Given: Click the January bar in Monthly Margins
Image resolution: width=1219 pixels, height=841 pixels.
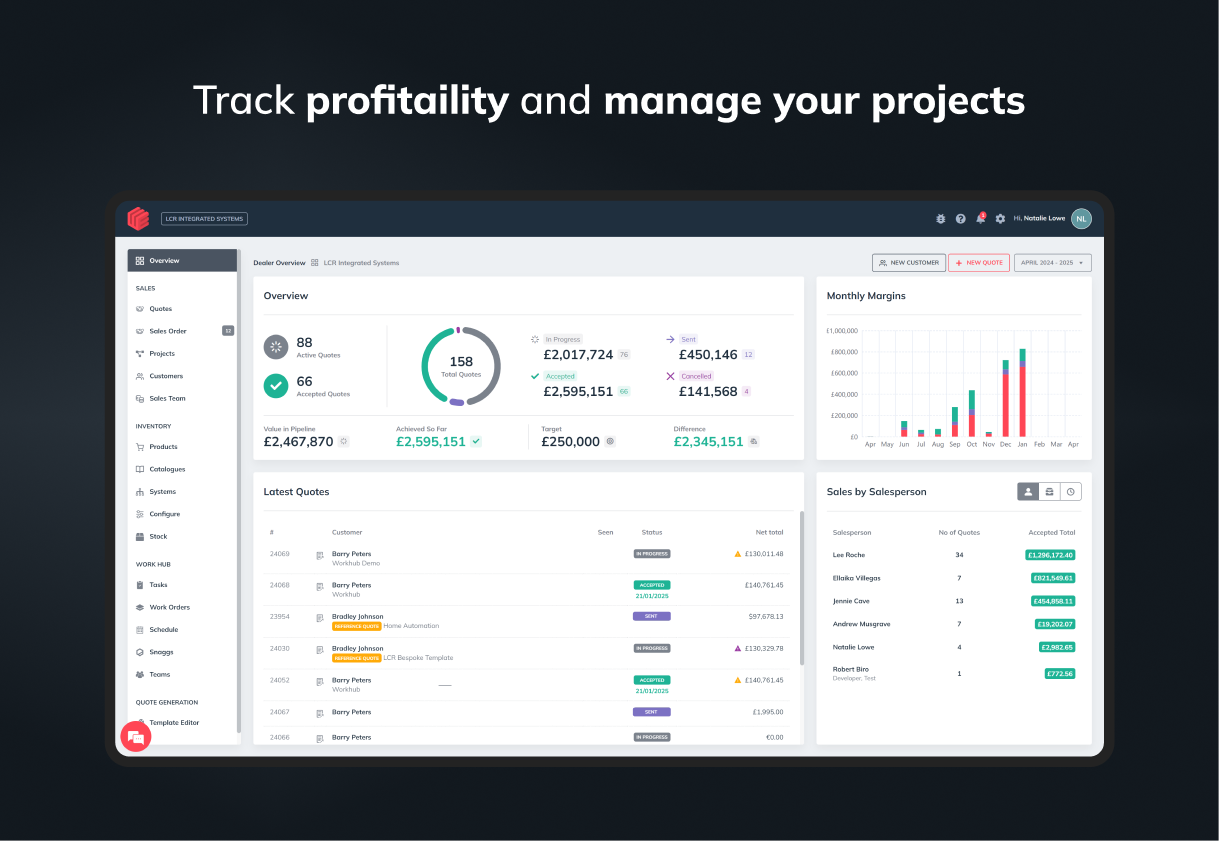Looking at the screenshot, I should [1022, 393].
